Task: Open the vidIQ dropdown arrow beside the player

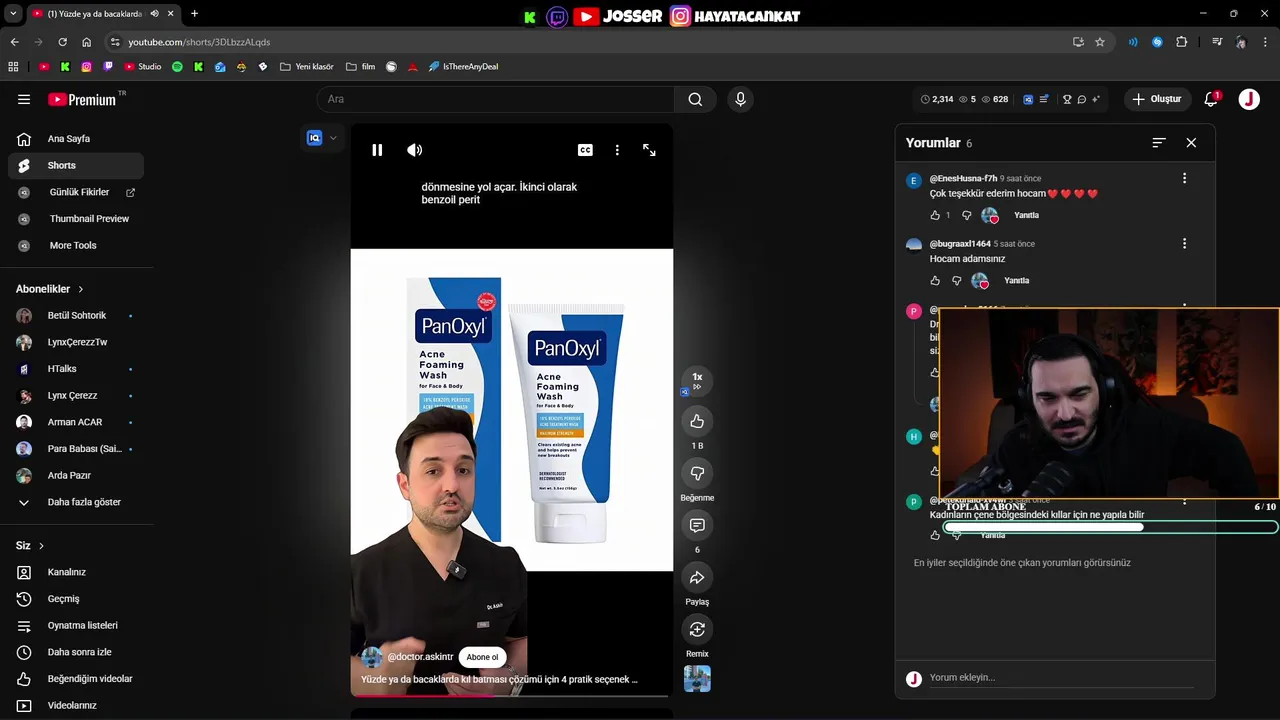Action: (333, 138)
